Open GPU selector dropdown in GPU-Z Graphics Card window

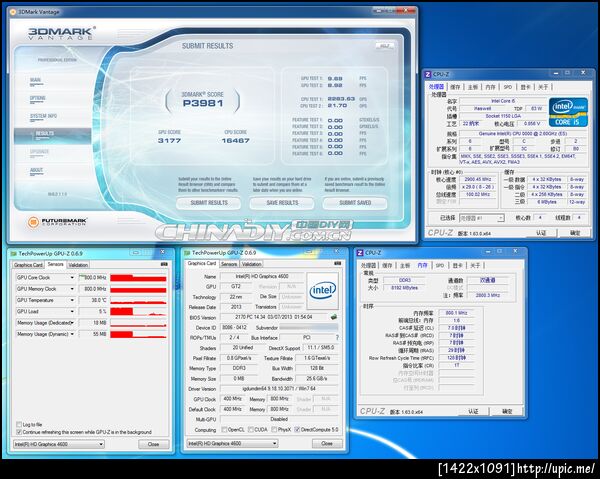point(232,443)
